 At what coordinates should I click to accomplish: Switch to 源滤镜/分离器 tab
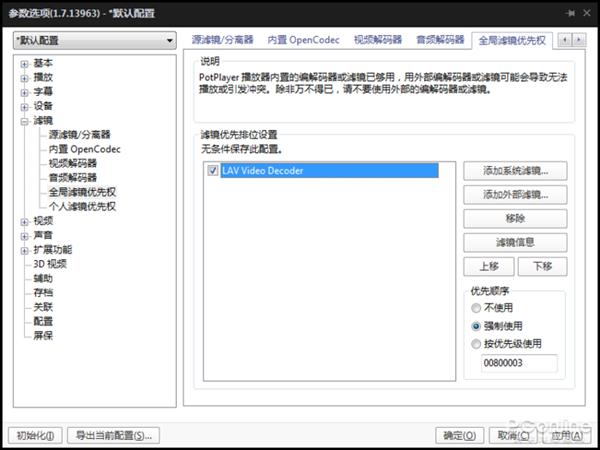tap(222, 40)
